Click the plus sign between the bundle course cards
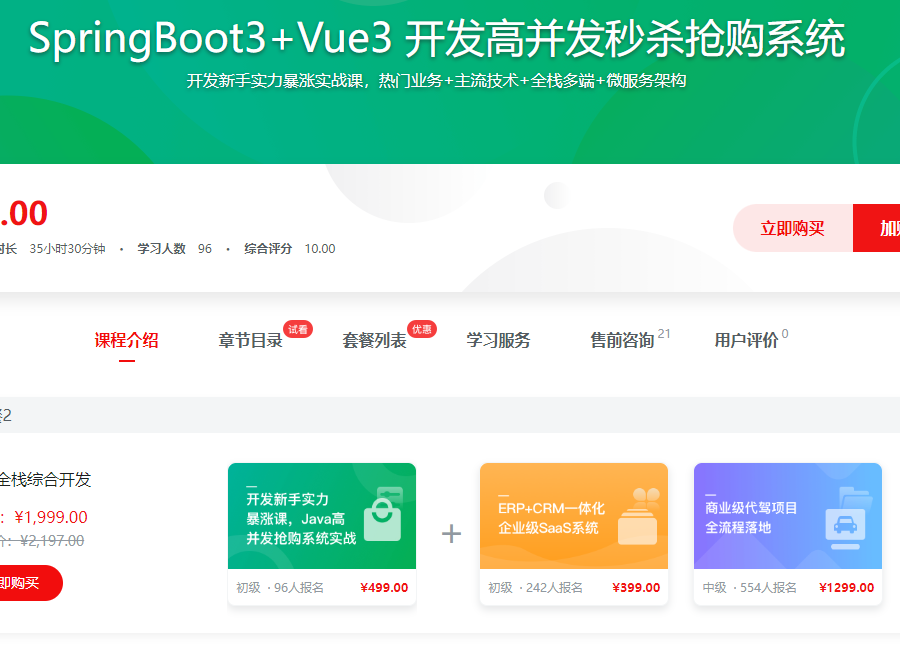This screenshot has height=653, width=900. click(450, 533)
